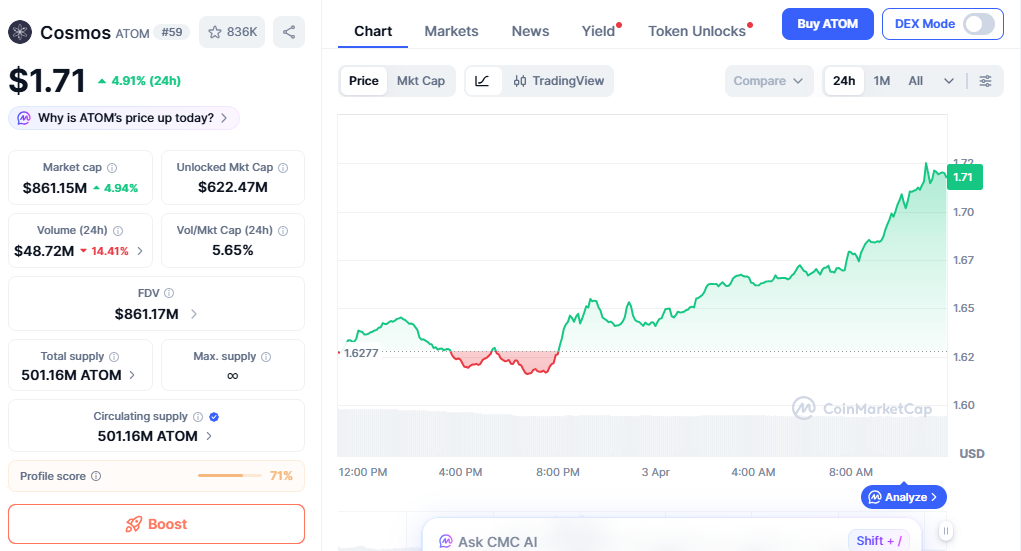Screen dimensions: 1021x551
Task: Switch to line chart view icon
Action: [x=483, y=81]
